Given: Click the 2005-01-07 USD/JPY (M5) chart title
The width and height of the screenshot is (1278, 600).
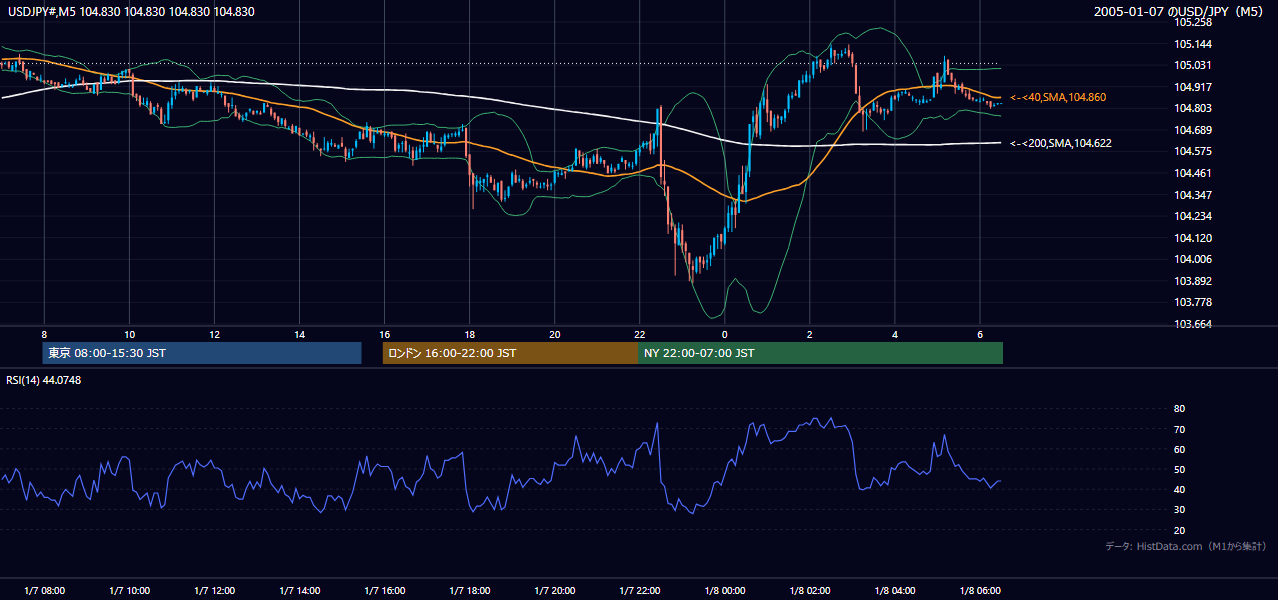Looking at the screenshot, I should point(1180,12).
